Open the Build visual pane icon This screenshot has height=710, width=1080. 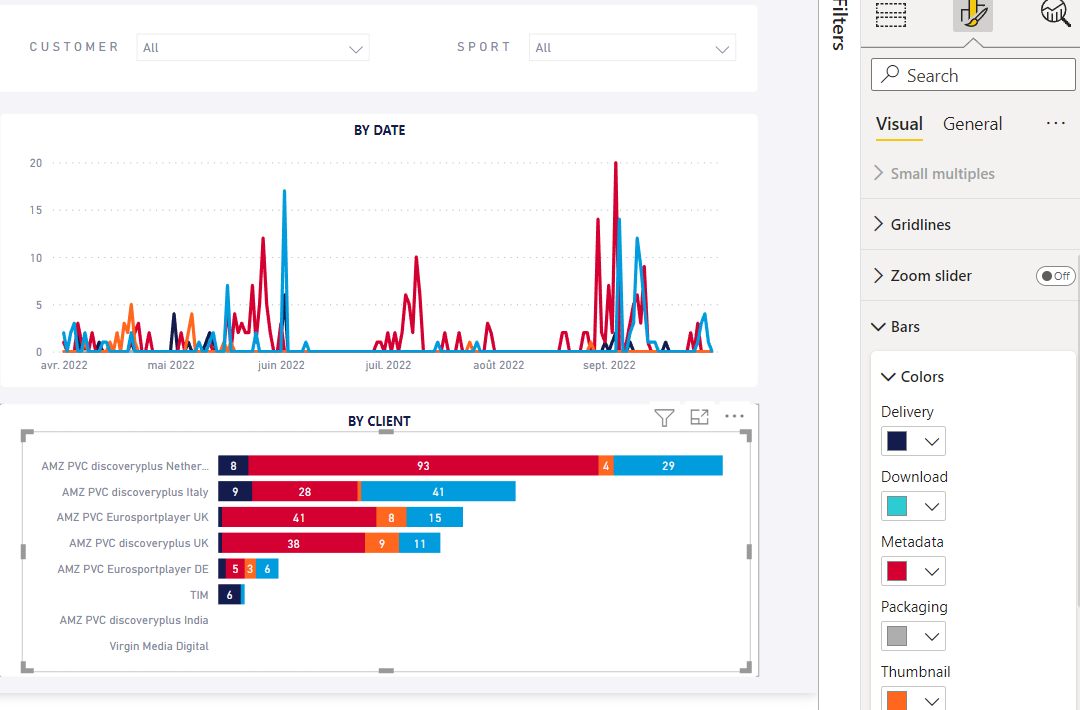(x=891, y=14)
